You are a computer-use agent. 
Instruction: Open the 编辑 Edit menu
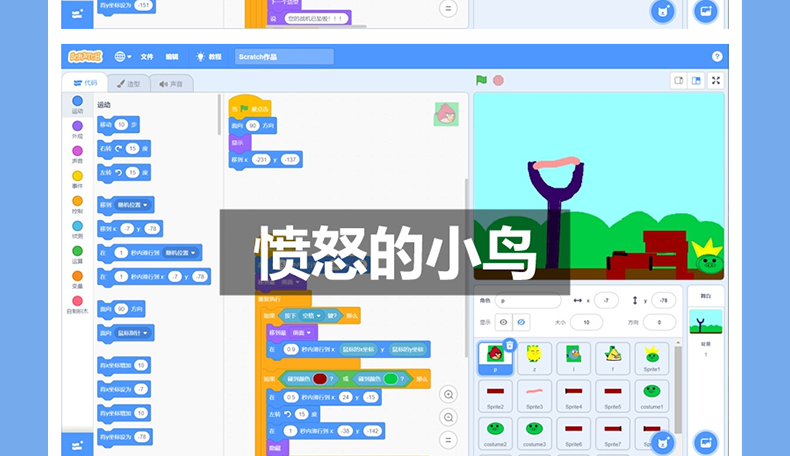click(172, 56)
